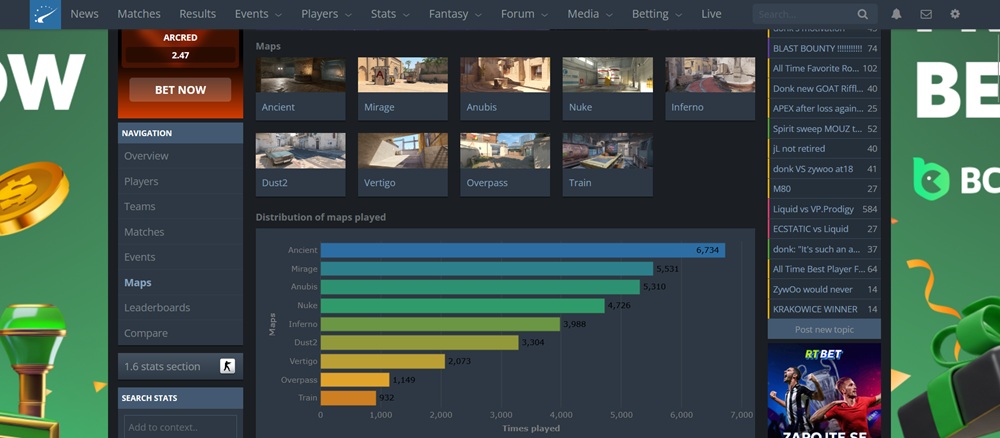Viewport: 1000px width, 438px height.
Task: Click the Vertigo bar in chart
Action: [x=383, y=361]
